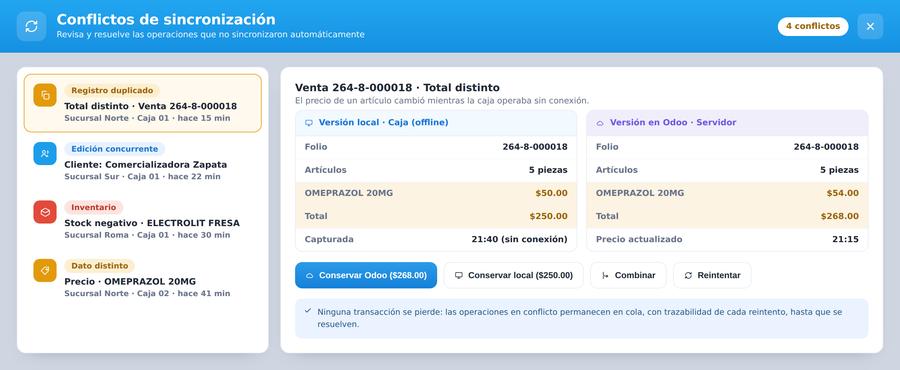
Task: Click the cloud icon on Conservar Odoo button
Action: coord(309,276)
